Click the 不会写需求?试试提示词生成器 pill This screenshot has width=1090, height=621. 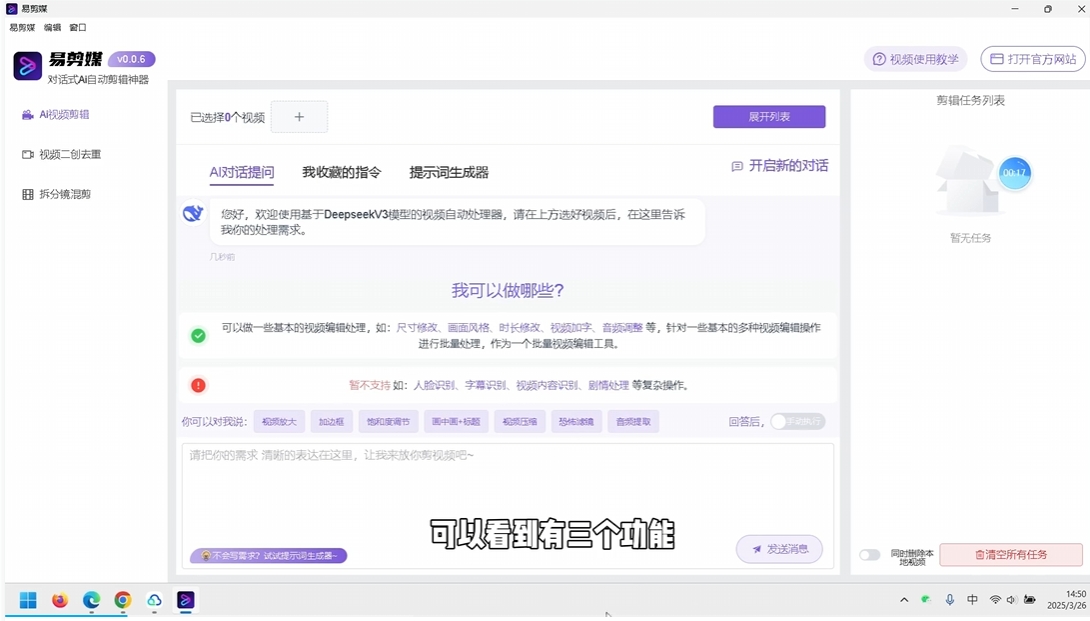268,556
